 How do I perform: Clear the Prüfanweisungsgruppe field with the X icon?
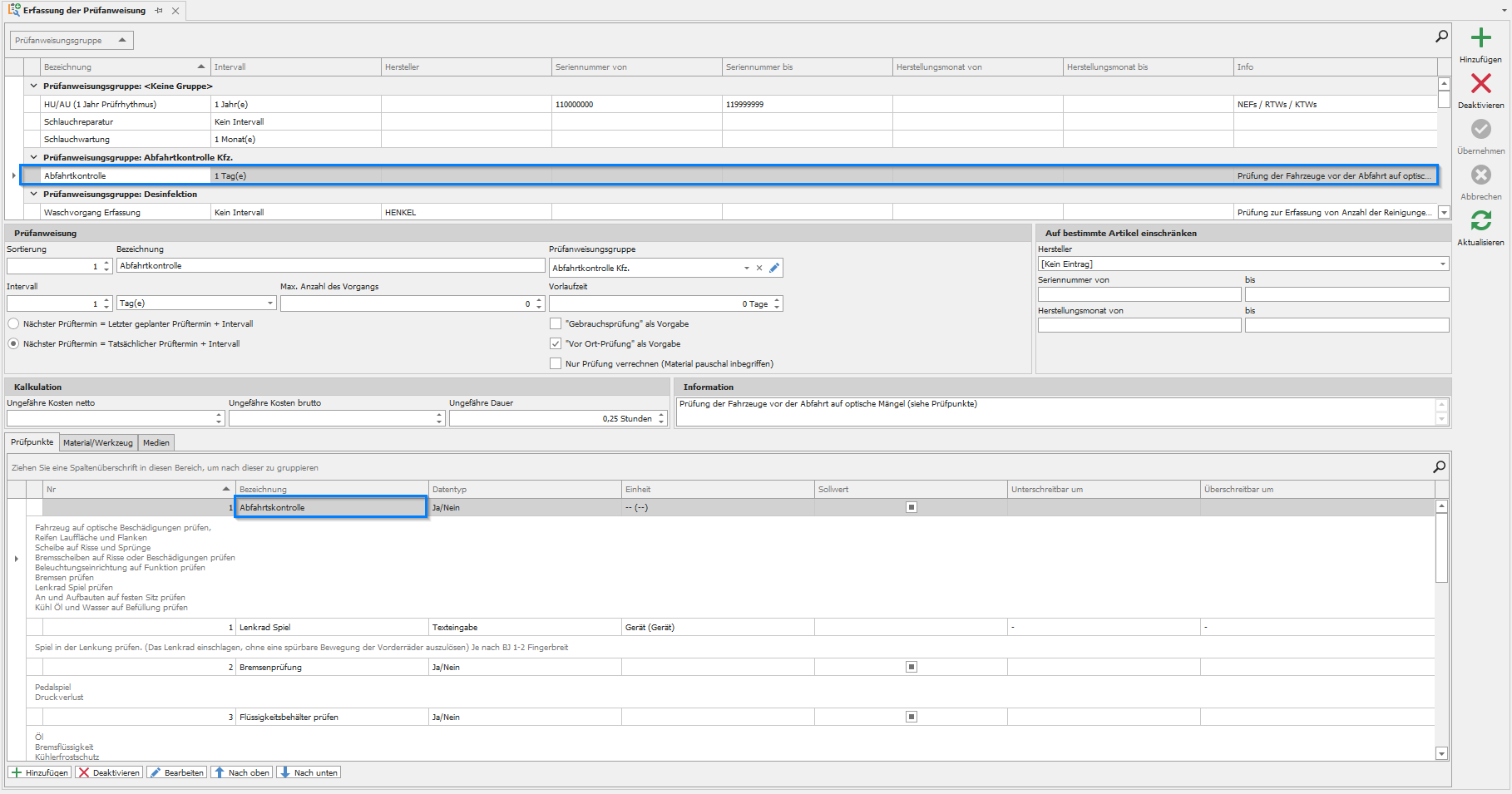(x=759, y=268)
